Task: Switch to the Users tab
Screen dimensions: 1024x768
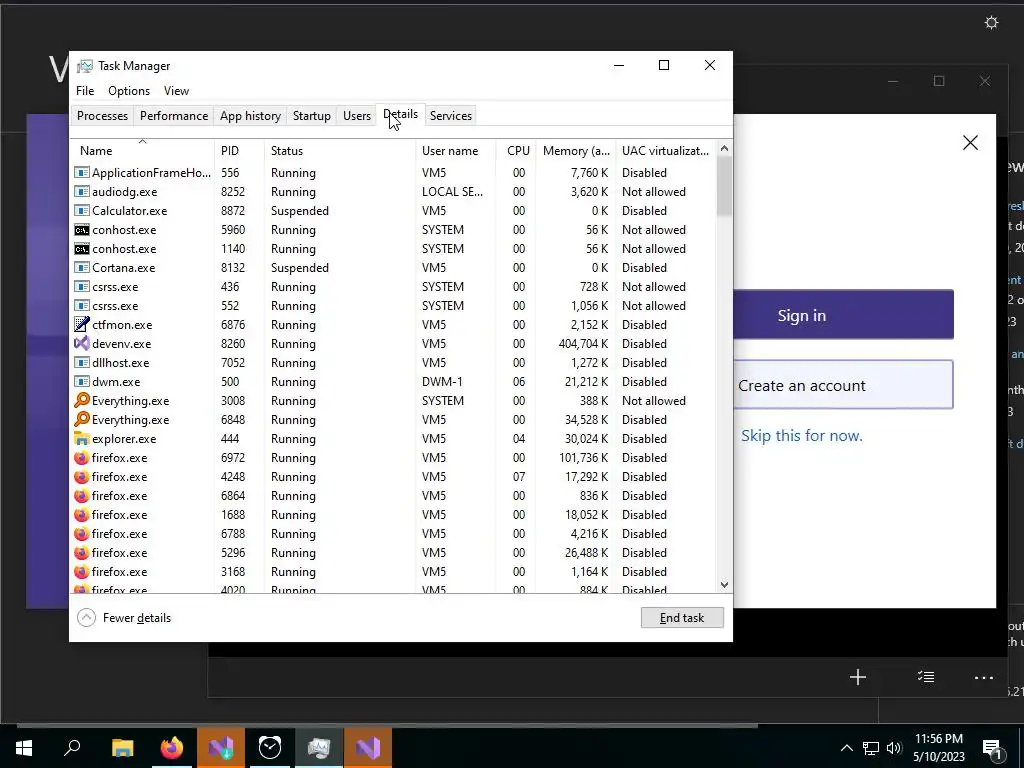Action: 357,116
